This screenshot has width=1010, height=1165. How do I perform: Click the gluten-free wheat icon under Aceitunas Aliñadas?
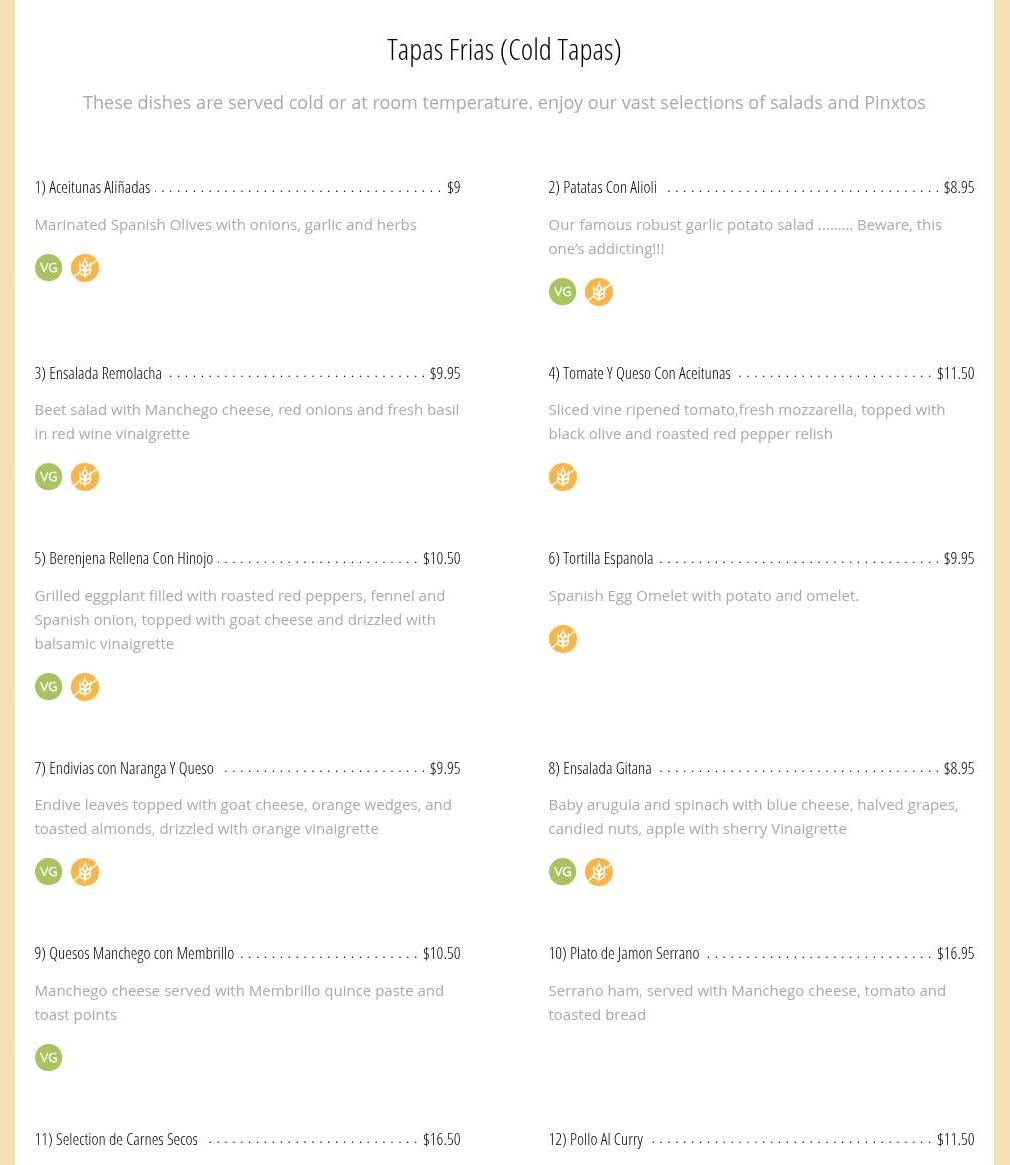coord(85,267)
